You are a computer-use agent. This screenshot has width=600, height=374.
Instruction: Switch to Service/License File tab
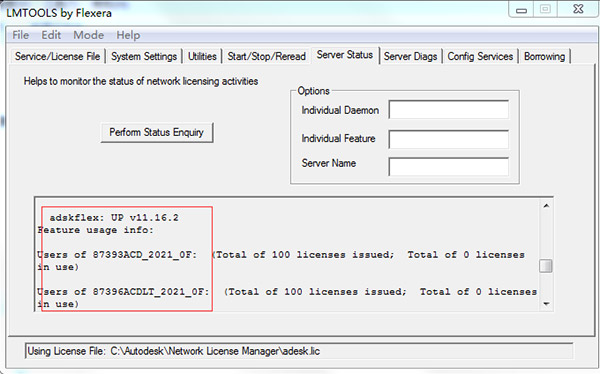[57, 56]
